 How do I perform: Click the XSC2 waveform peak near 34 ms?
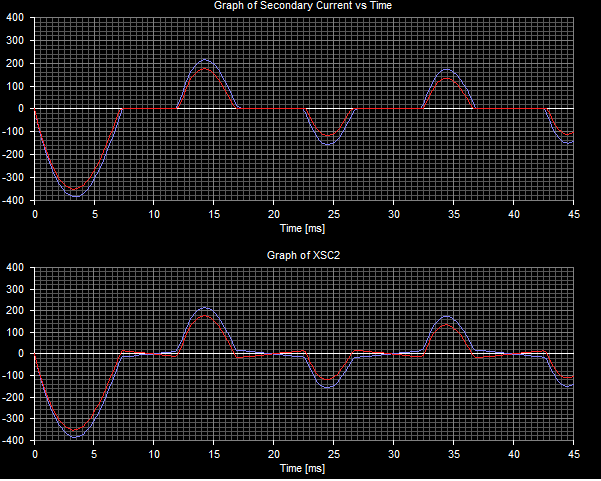(x=445, y=318)
